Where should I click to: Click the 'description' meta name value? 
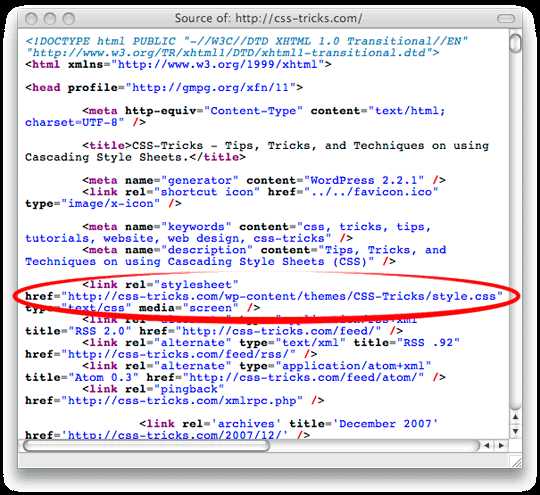207,250
